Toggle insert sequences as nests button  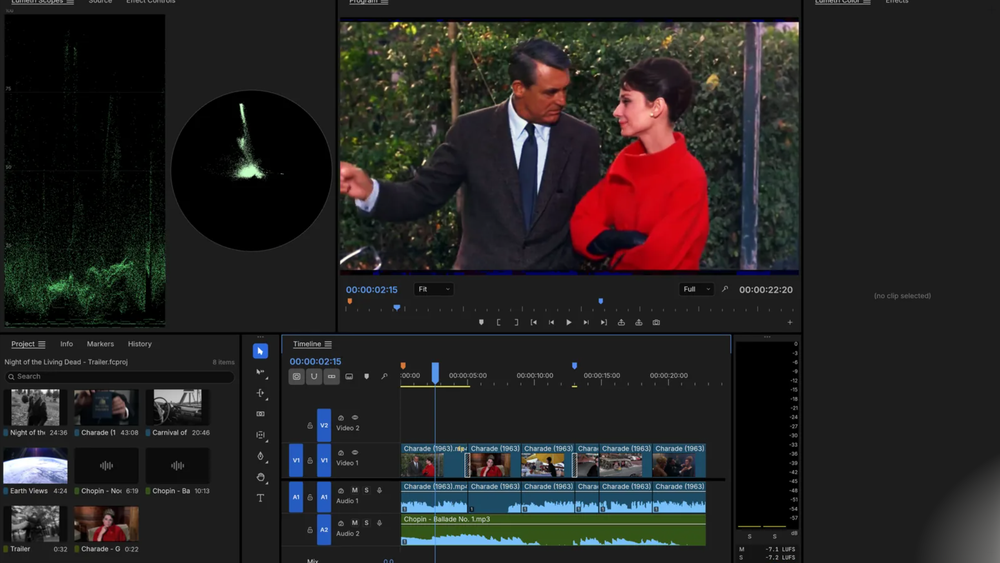(x=297, y=377)
